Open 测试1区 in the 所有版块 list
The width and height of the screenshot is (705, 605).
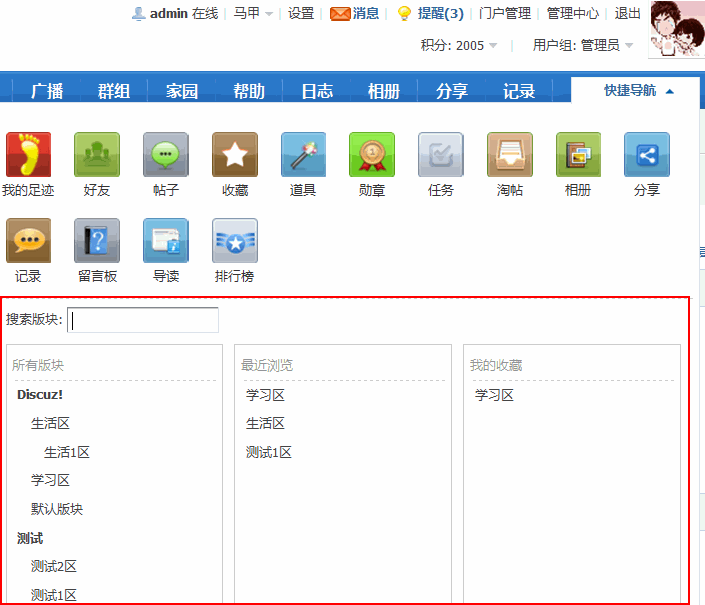[x=54, y=595]
